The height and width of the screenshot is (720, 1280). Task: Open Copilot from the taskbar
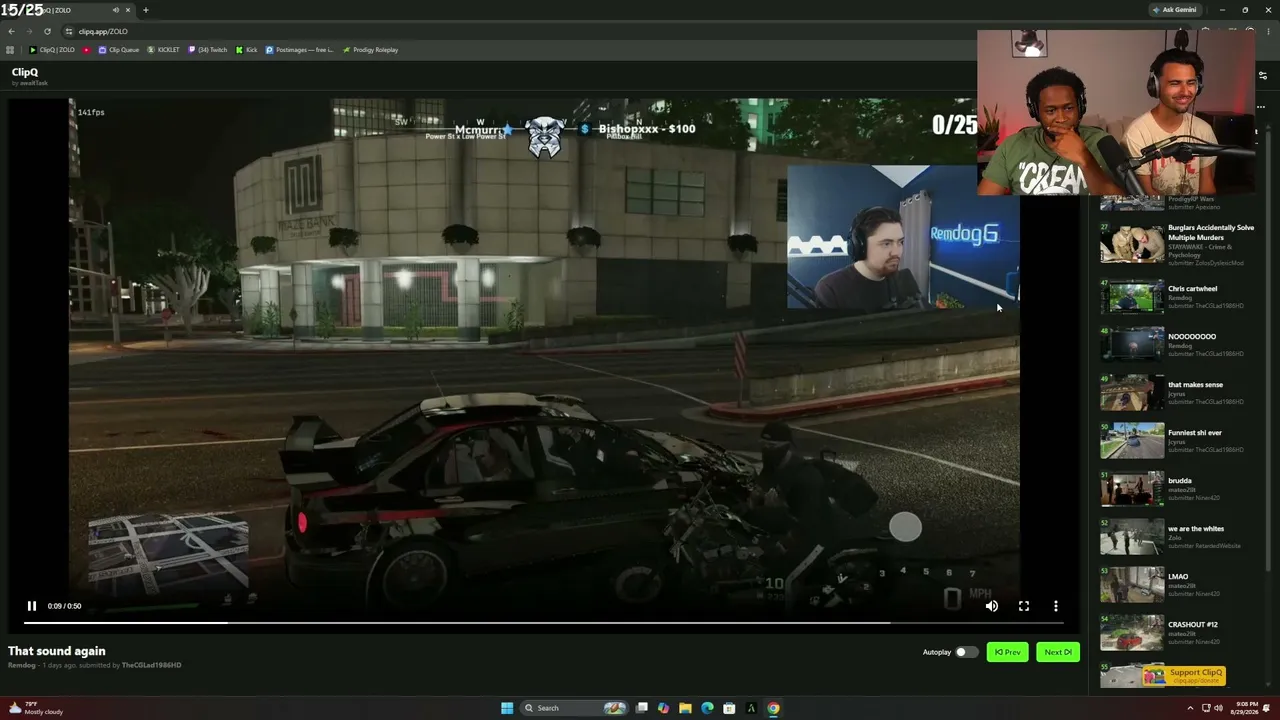coord(663,708)
